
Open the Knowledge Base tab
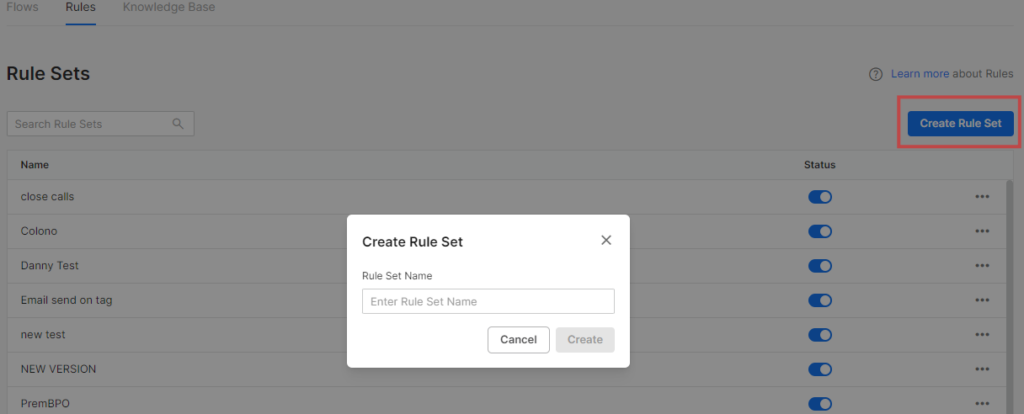point(169,7)
